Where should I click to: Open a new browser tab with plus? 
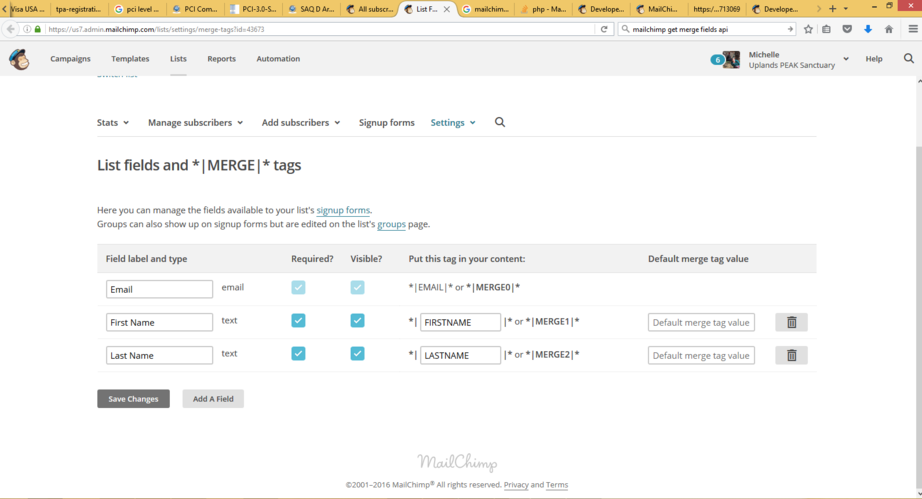click(832, 9)
